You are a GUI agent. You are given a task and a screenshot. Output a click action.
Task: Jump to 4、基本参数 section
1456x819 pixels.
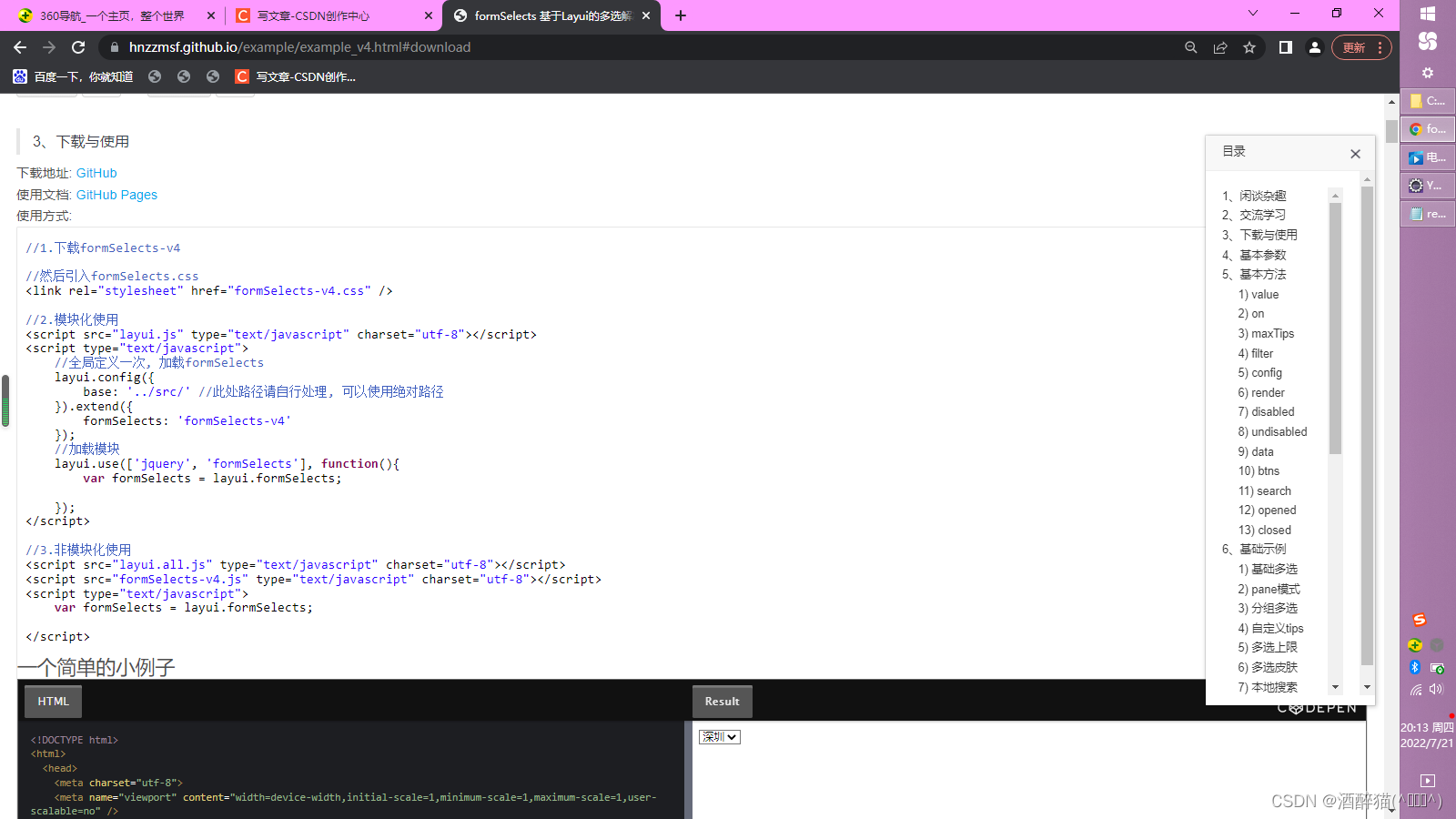pos(1254,255)
